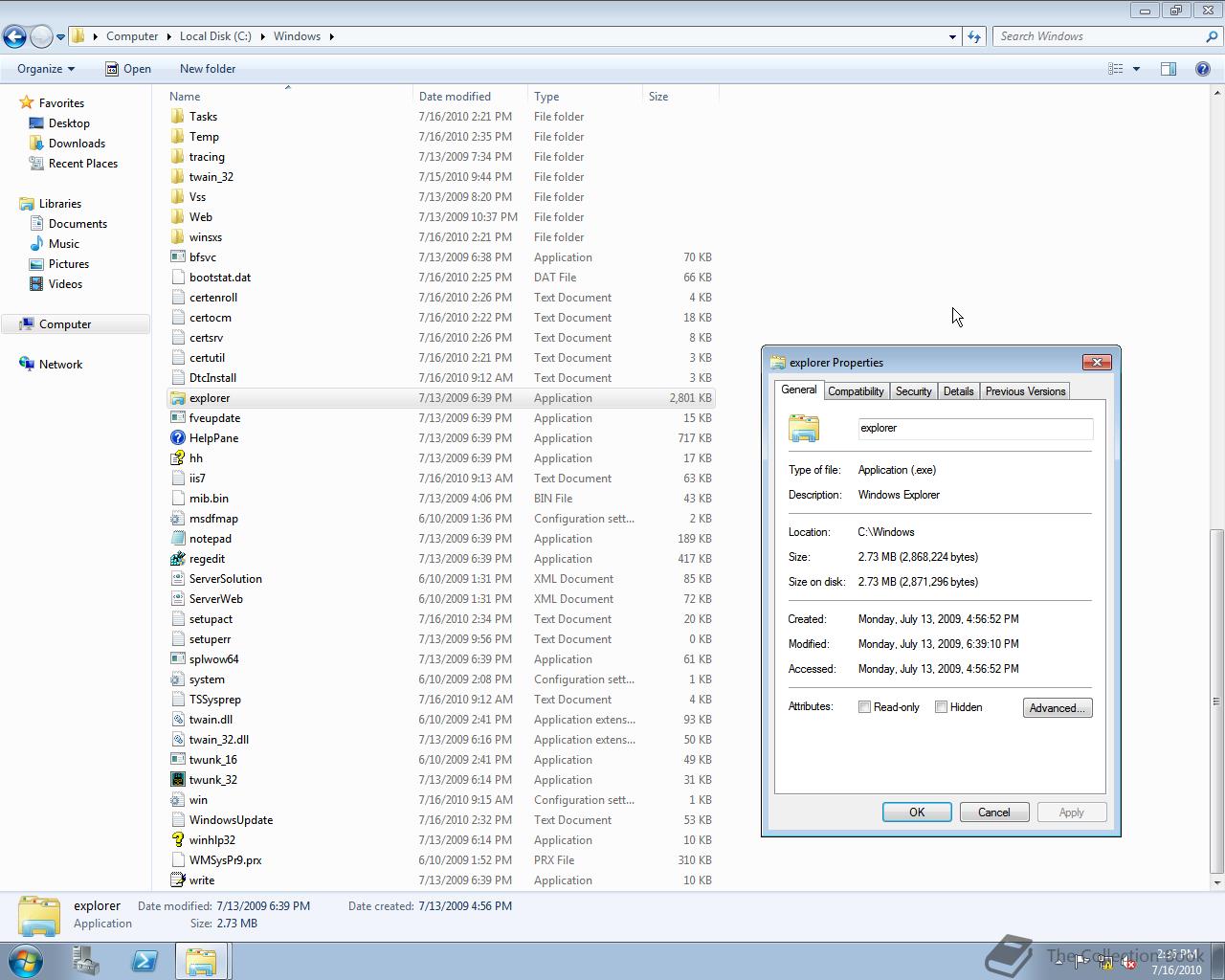Click the notepad application icon
This screenshot has height=980, width=1225.
click(x=177, y=539)
